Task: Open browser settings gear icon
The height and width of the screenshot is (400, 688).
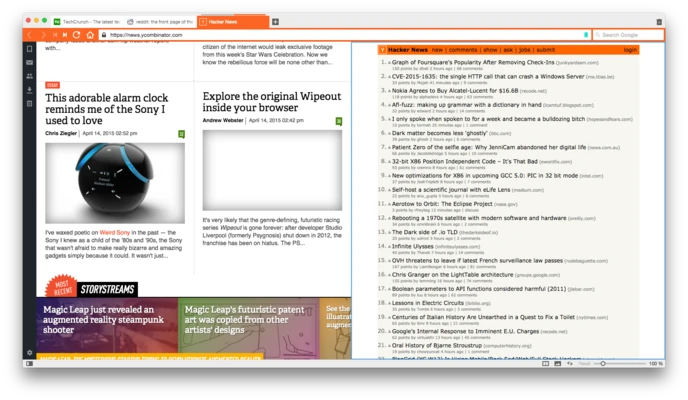Action: pyautogui.click(x=29, y=353)
